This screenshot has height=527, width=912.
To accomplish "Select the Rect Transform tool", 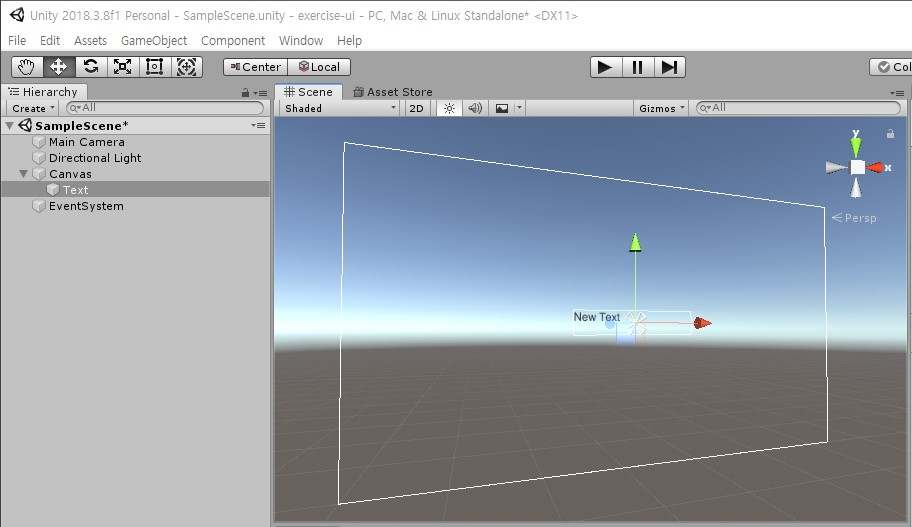I will (154, 67).
